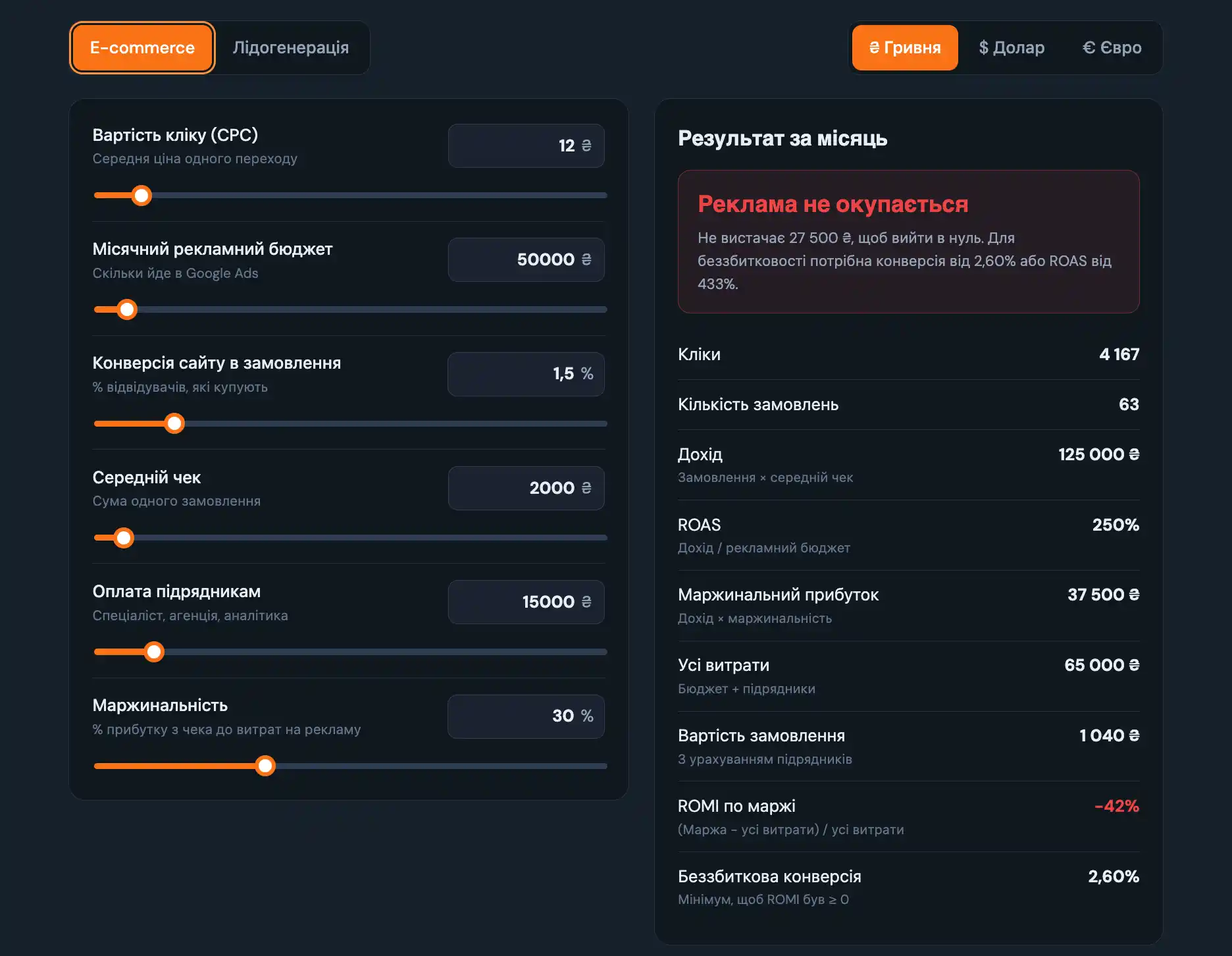
Task: Click the Оплата підрядникам input field
Action: (x=526, y=602)
